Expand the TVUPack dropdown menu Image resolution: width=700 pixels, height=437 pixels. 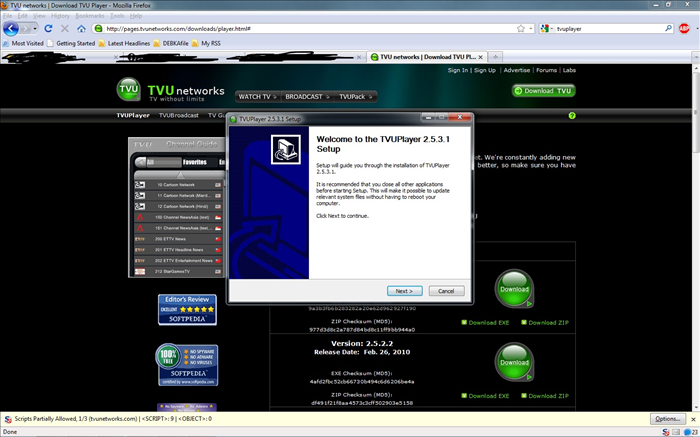[355, 96]
